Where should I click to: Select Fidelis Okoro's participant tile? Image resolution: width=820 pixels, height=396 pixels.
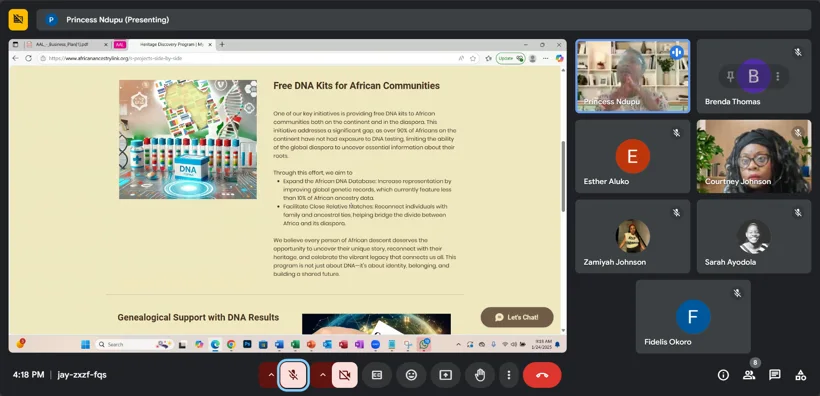693,316
